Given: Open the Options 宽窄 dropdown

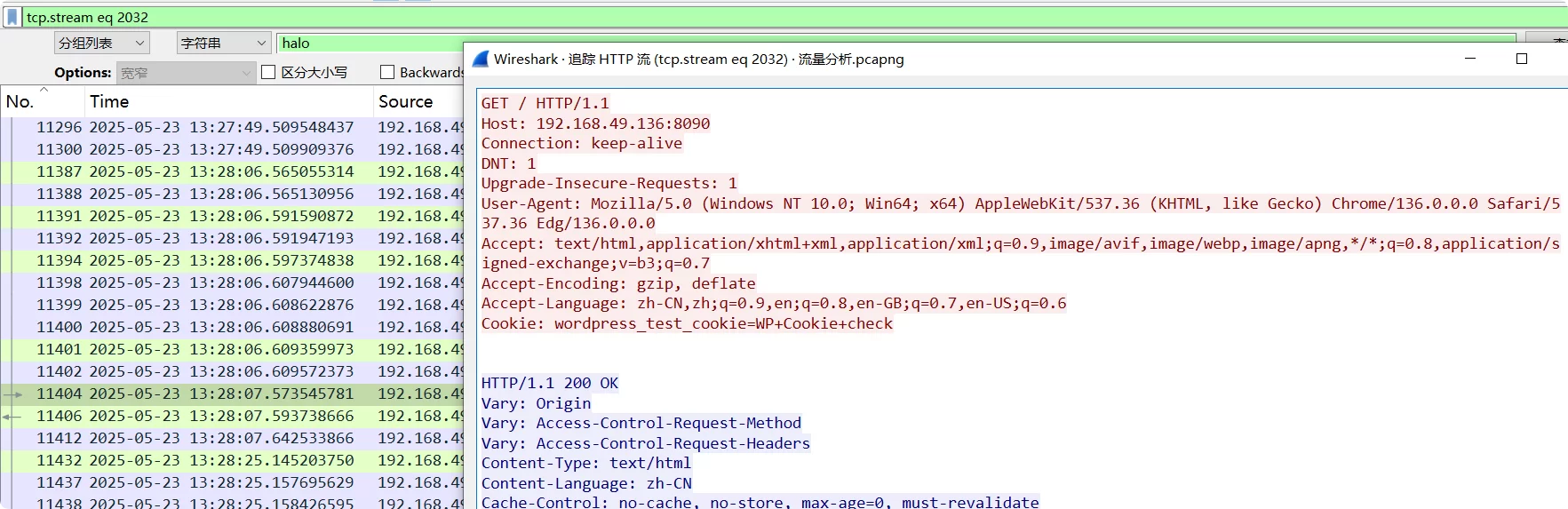Looking at the screenshot, I should (x=186, y=73).
